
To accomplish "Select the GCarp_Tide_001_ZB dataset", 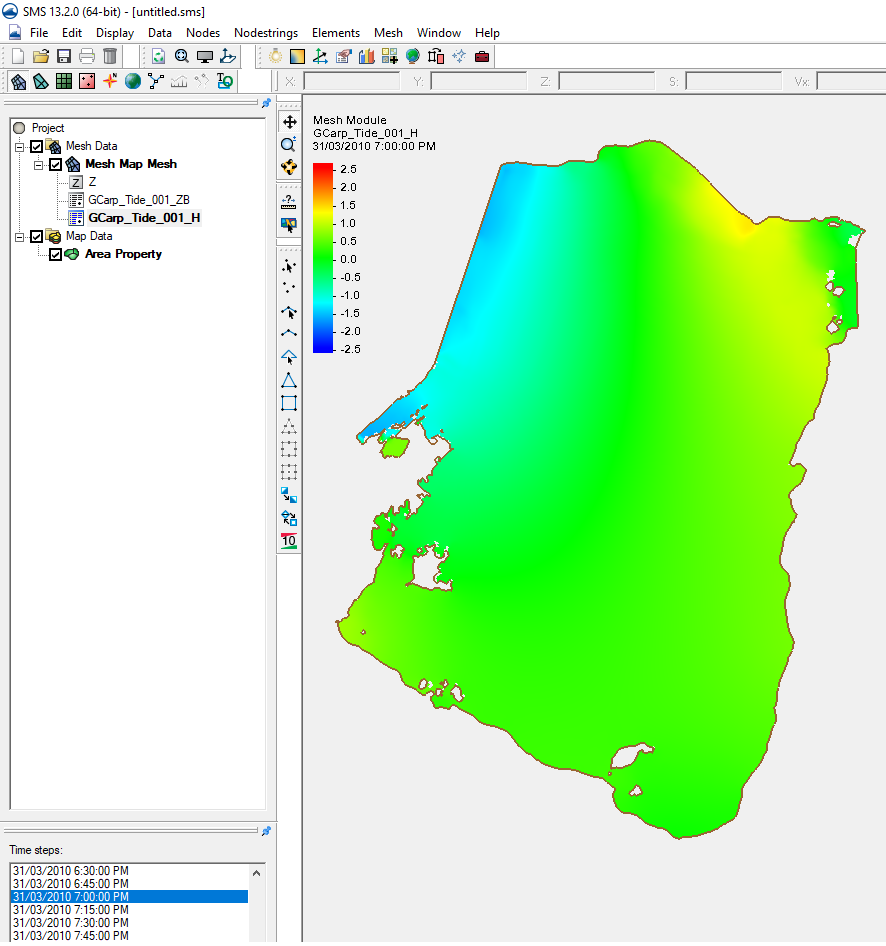I will 139,200.
